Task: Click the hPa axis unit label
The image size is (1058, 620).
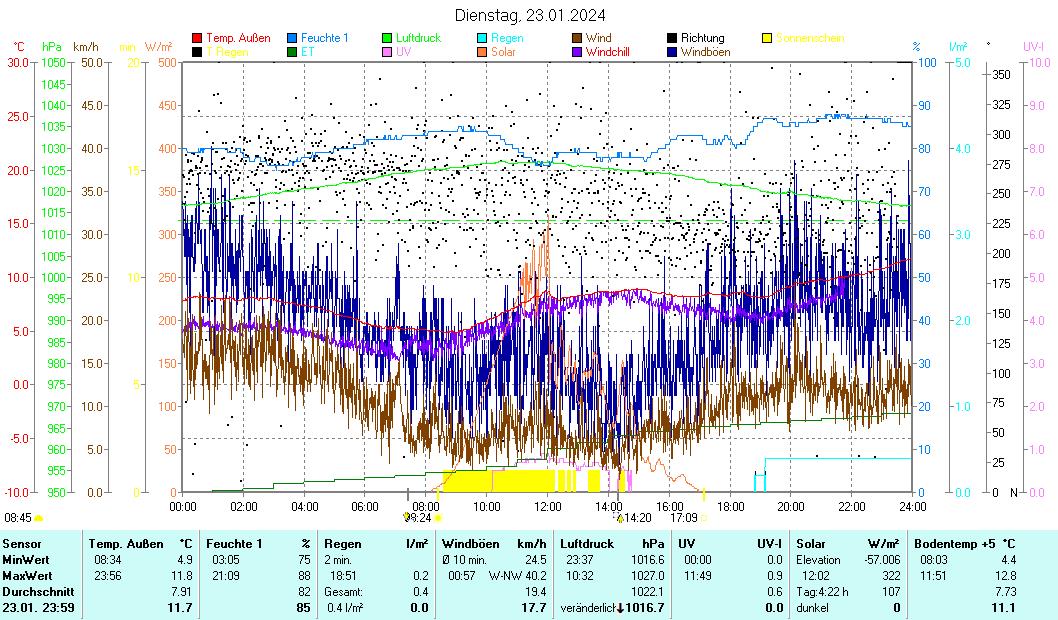Action: [x=51, y=47]
